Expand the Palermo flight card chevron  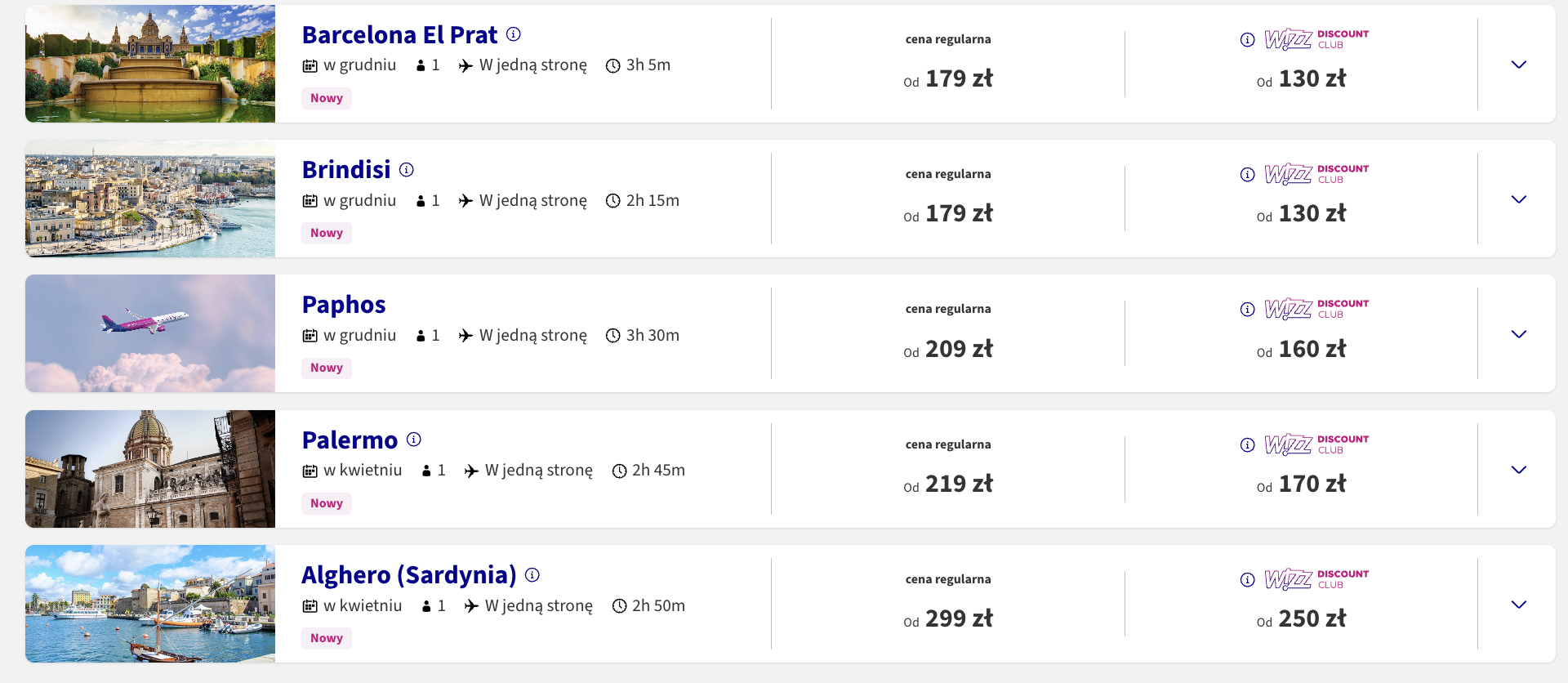1519,470
